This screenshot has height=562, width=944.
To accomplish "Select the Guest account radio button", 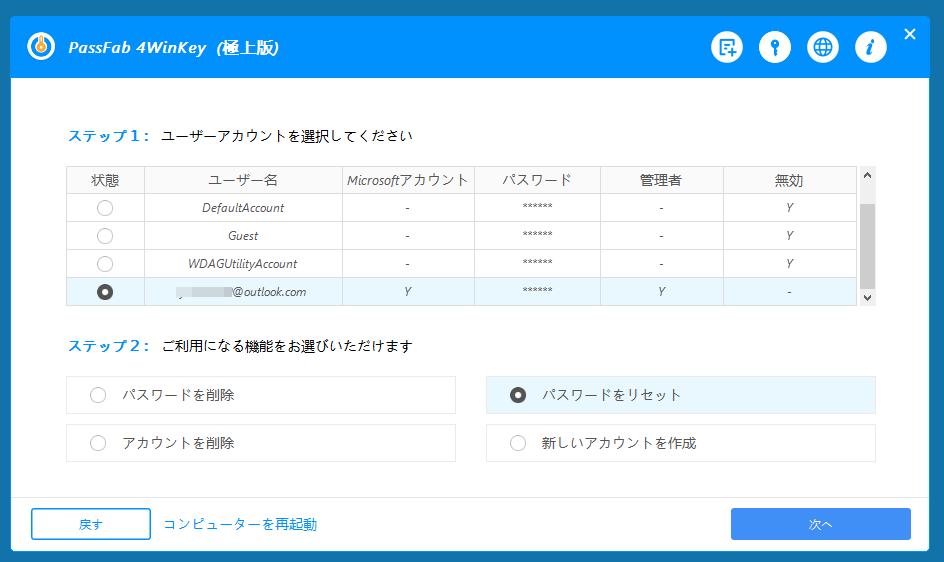I will (105, 236).
